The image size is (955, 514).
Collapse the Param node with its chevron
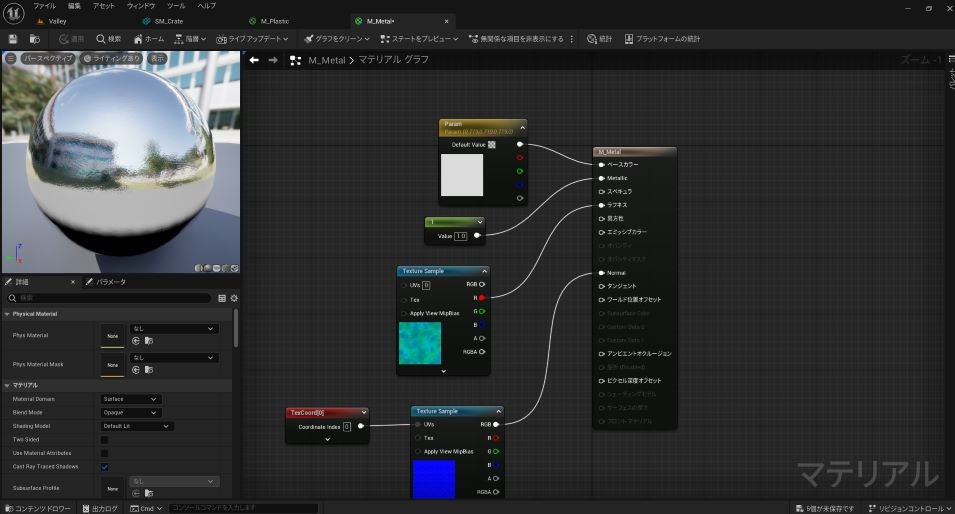522,127
